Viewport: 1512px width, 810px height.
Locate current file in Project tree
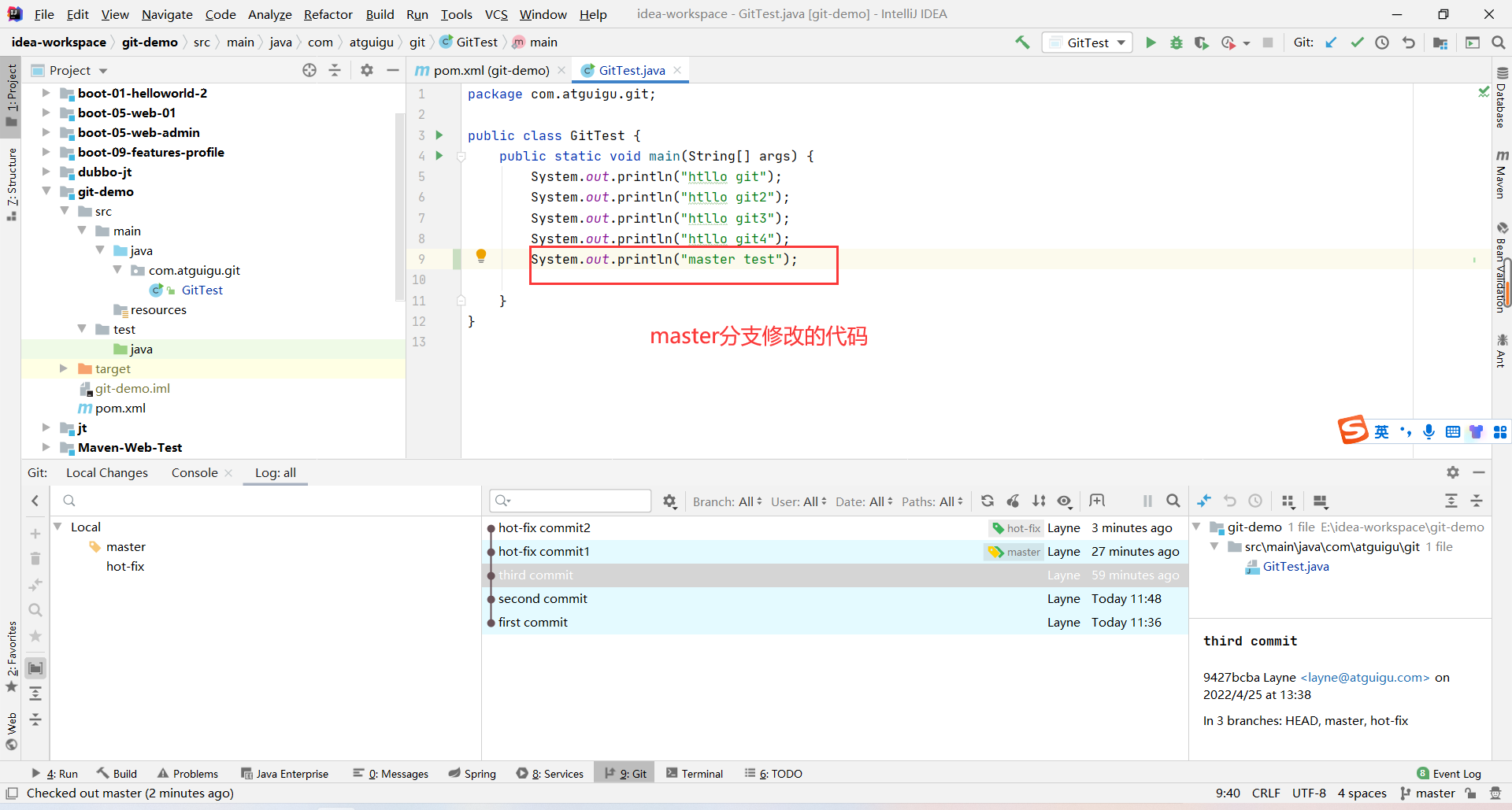pos(309,70)
